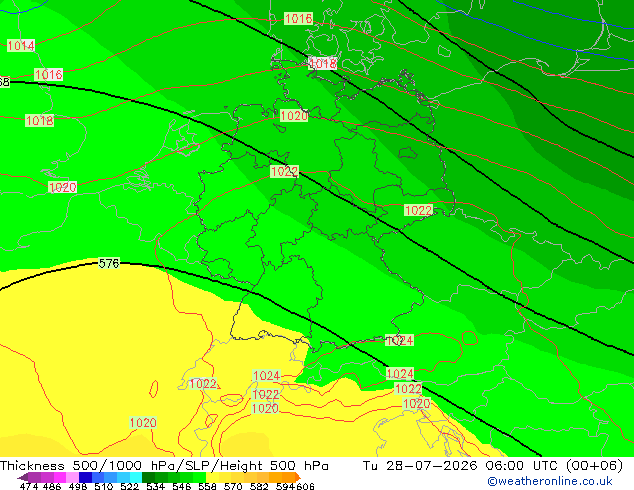Screen dimensions: 634x490
Task: Click the 1022 label over eastern Germany border
Action: tap(418, 210)
